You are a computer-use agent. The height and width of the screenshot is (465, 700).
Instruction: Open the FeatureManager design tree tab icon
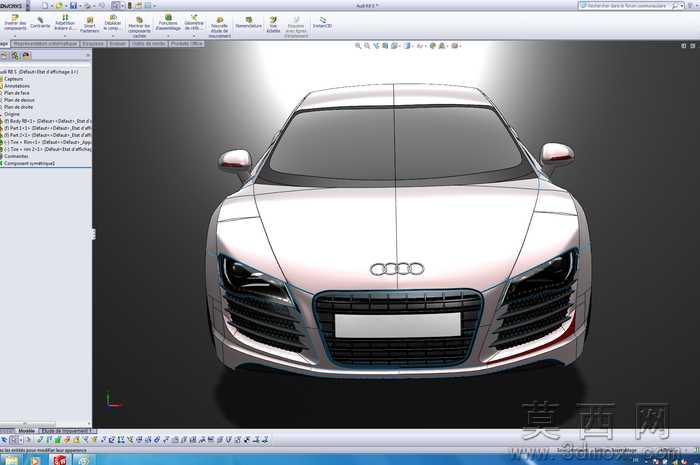[x=4, y=56]
